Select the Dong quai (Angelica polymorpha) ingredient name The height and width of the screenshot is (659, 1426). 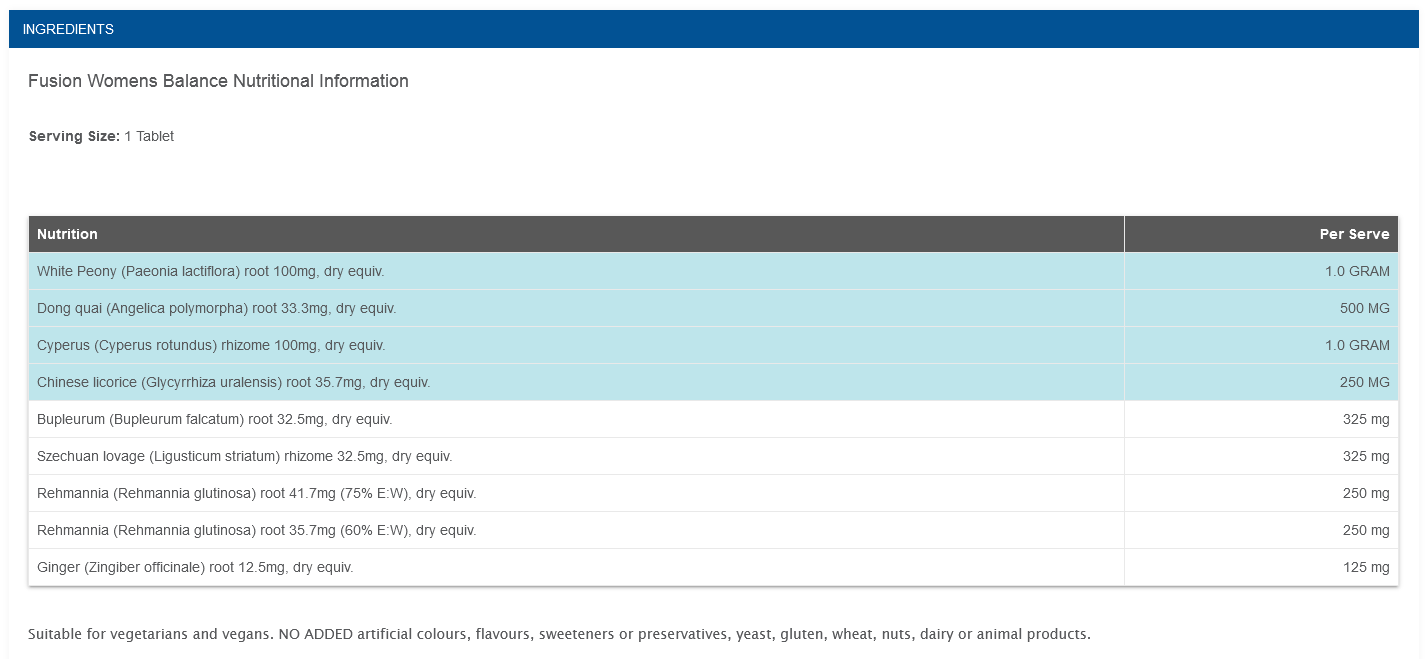[x=216, y=308]
